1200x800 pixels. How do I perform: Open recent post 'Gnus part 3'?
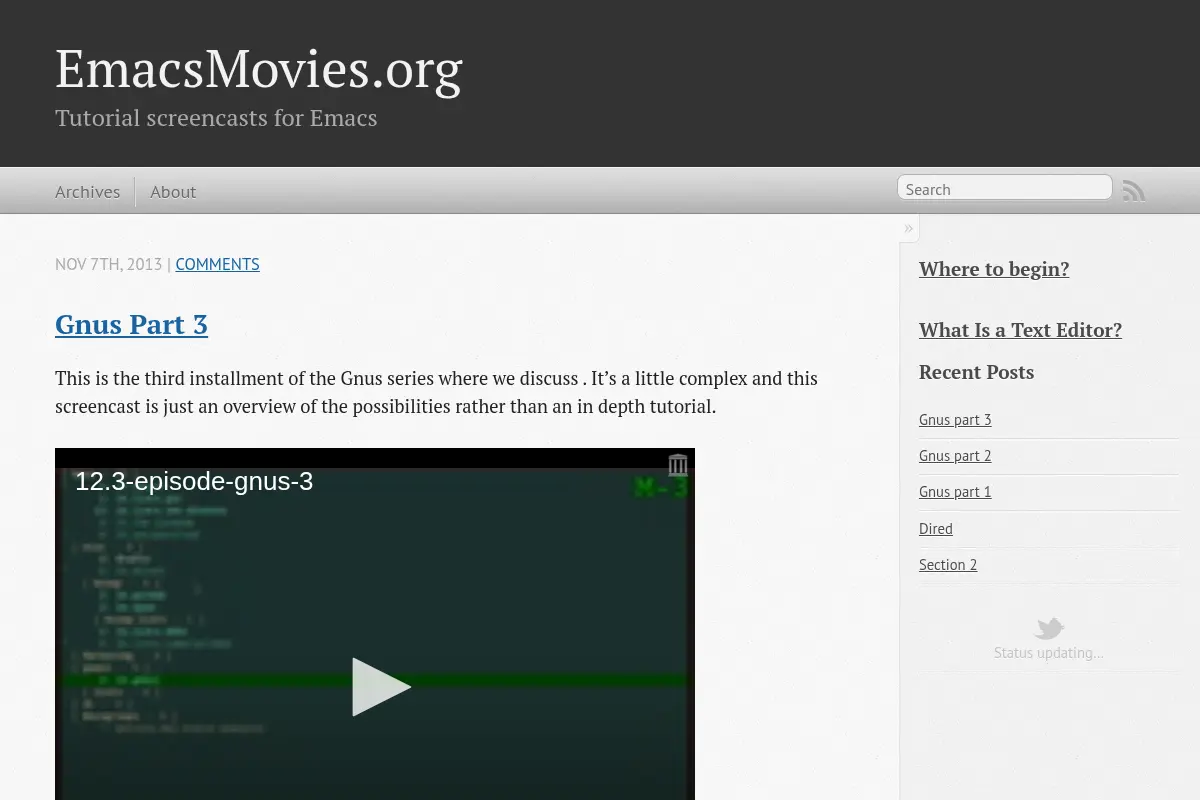[955, 420]
